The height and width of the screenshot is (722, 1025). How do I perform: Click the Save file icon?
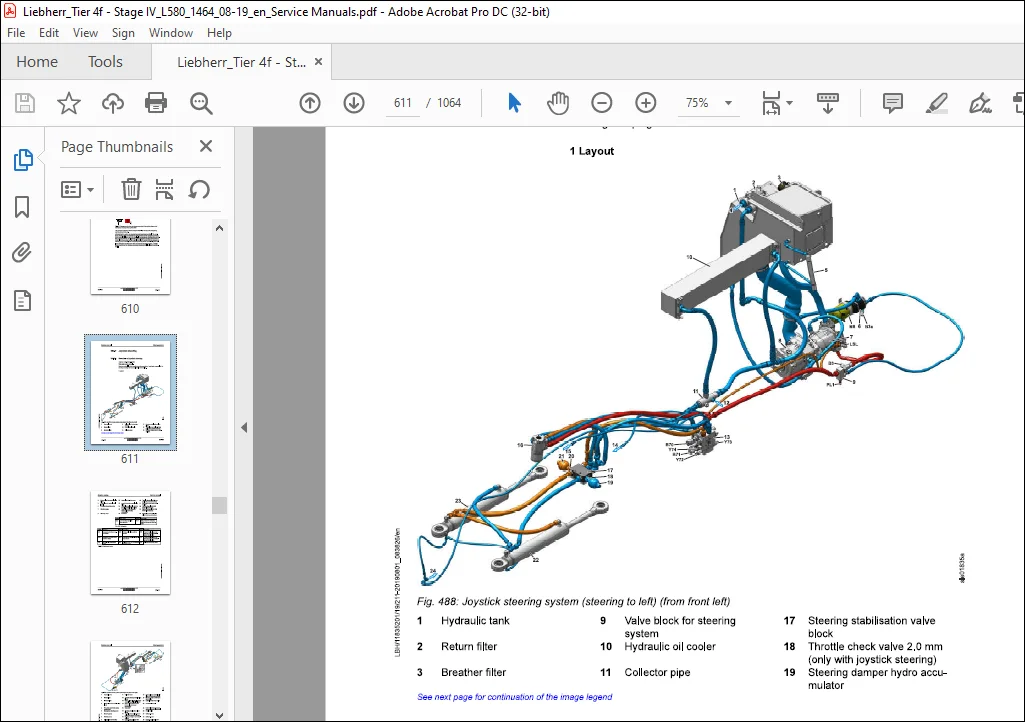[x=25, y=103]
